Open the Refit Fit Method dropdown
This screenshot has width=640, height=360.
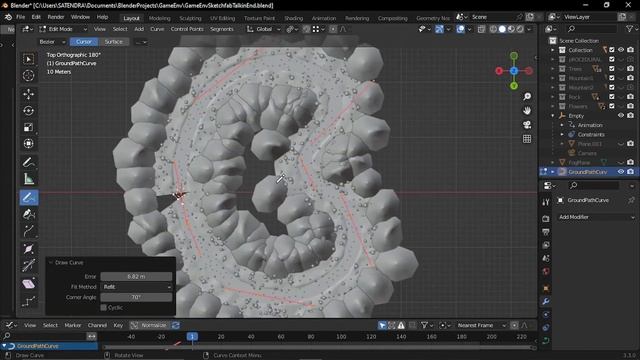pos(136,287)
